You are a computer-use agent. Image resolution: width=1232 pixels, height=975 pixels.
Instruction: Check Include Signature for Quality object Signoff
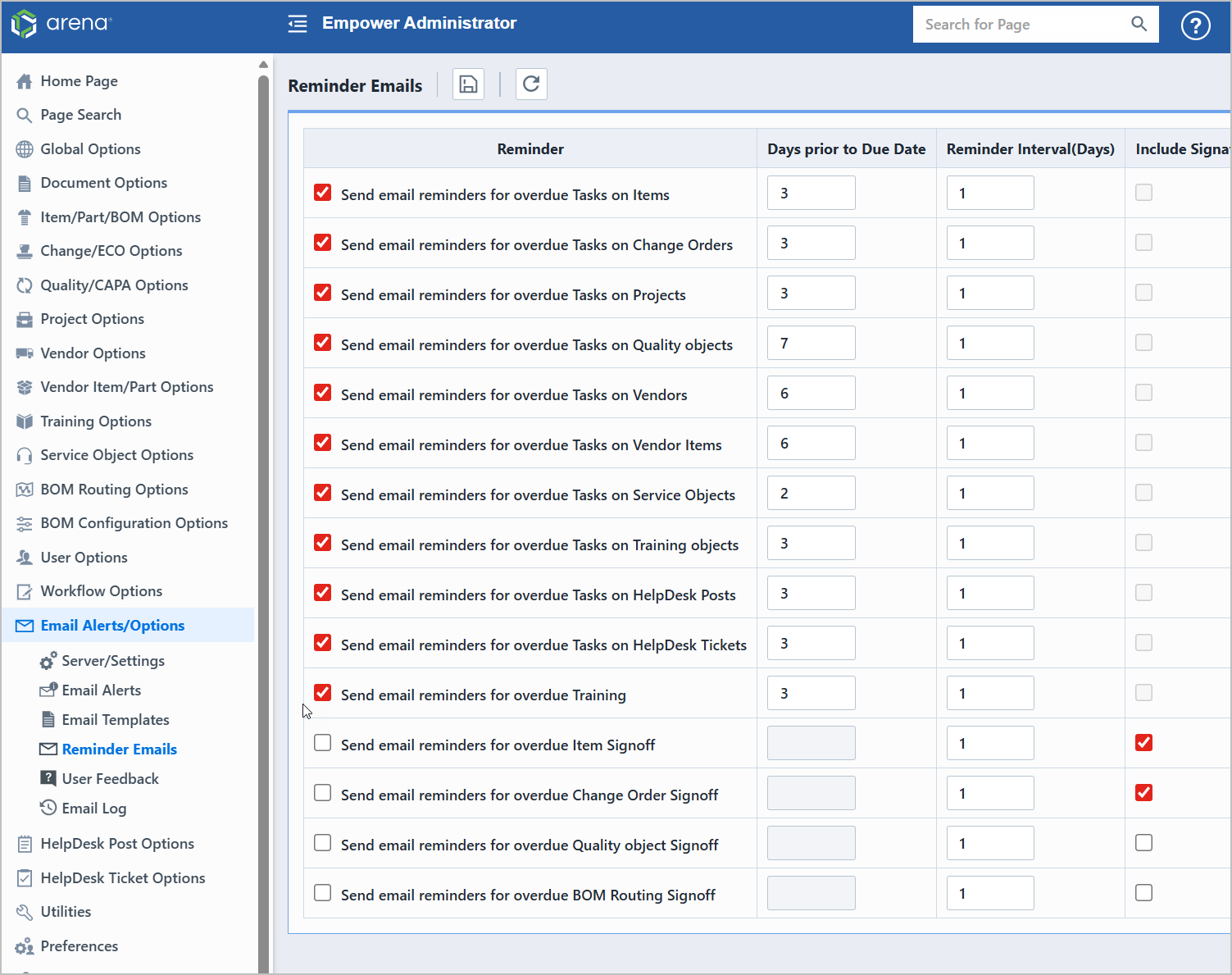point(1143,843)
